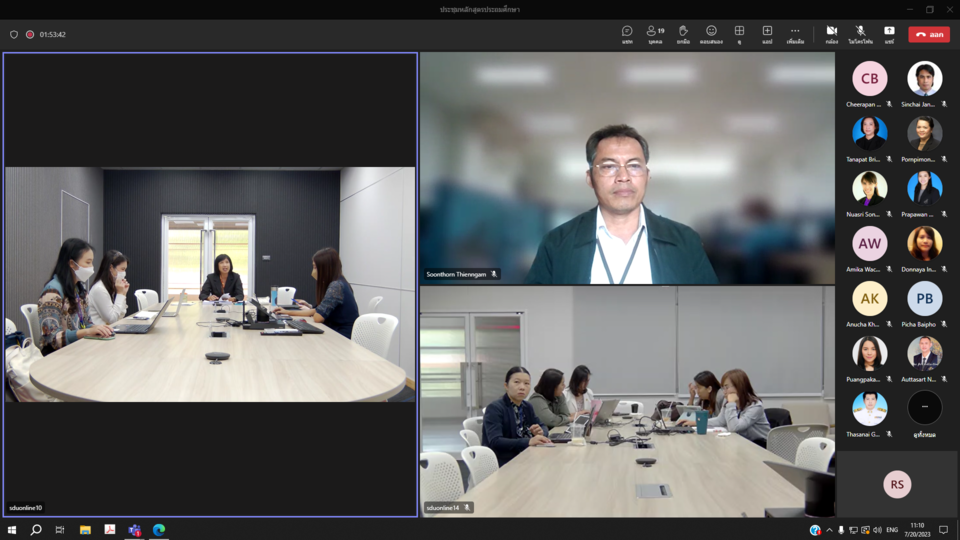Open the view layout options

pyautogui.click(x=739, y=34)
